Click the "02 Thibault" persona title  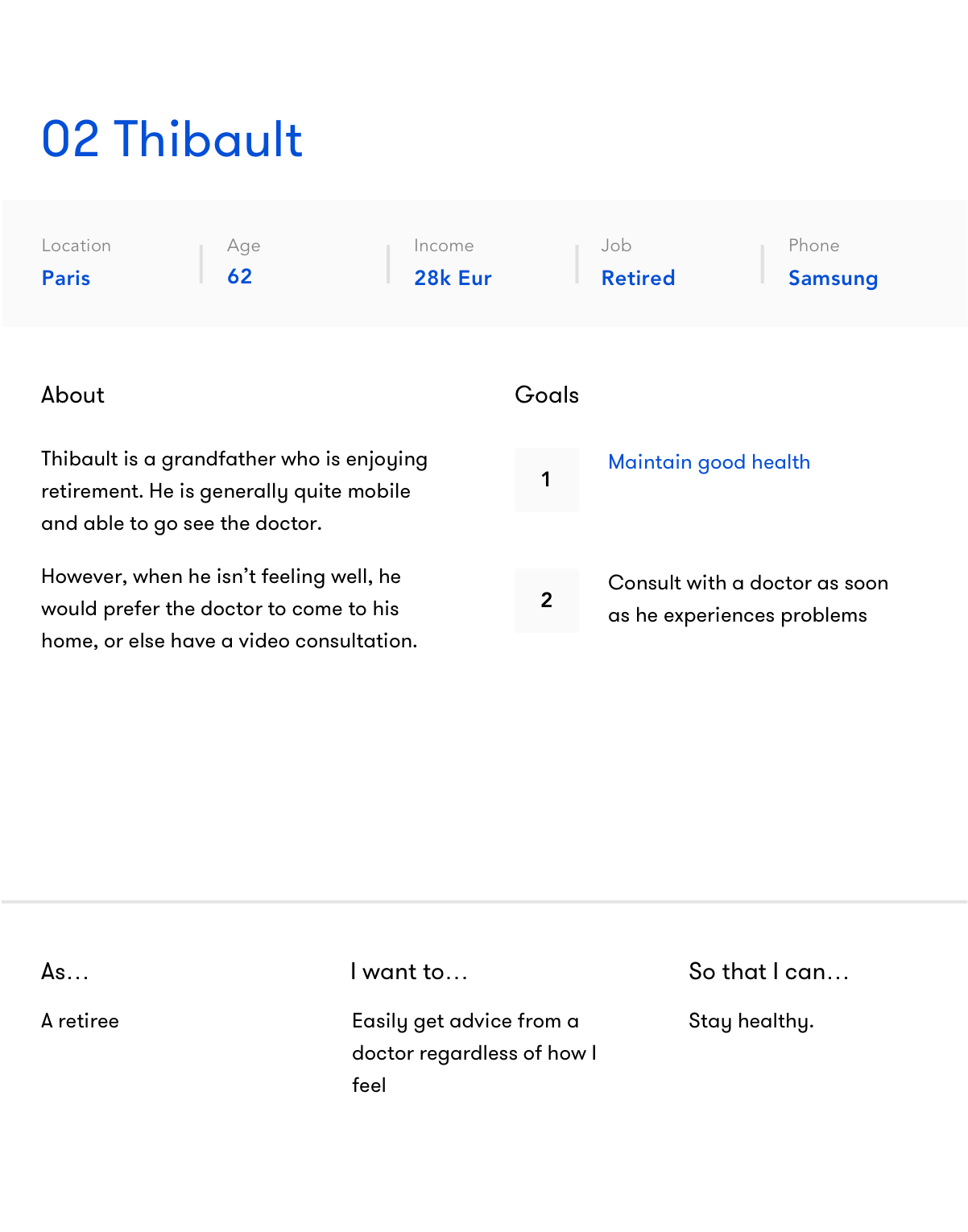pos(172,139)
